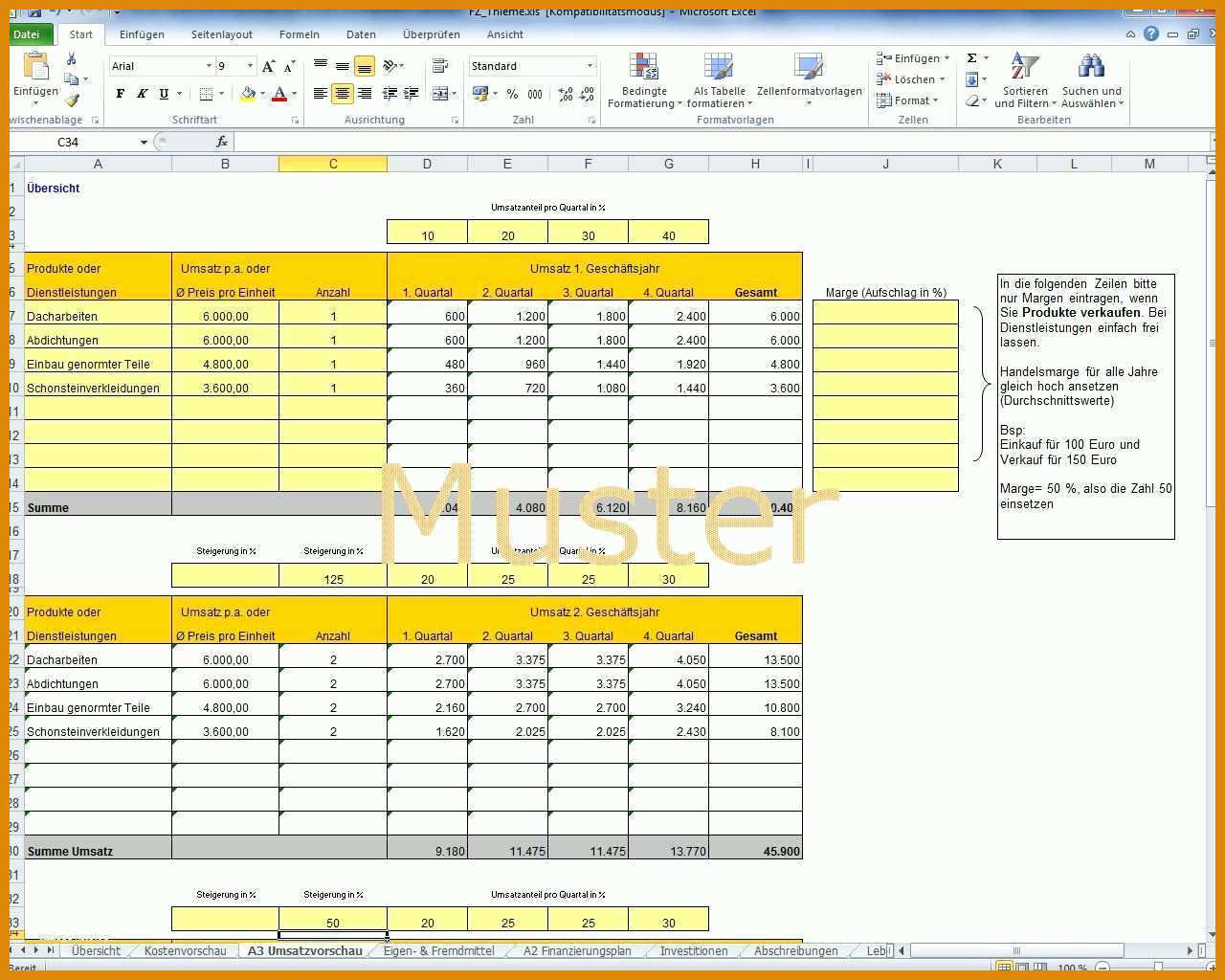Decrease font size with small A icon
The width and height of the screenshot is (1225, 980).
coord(289,66)
